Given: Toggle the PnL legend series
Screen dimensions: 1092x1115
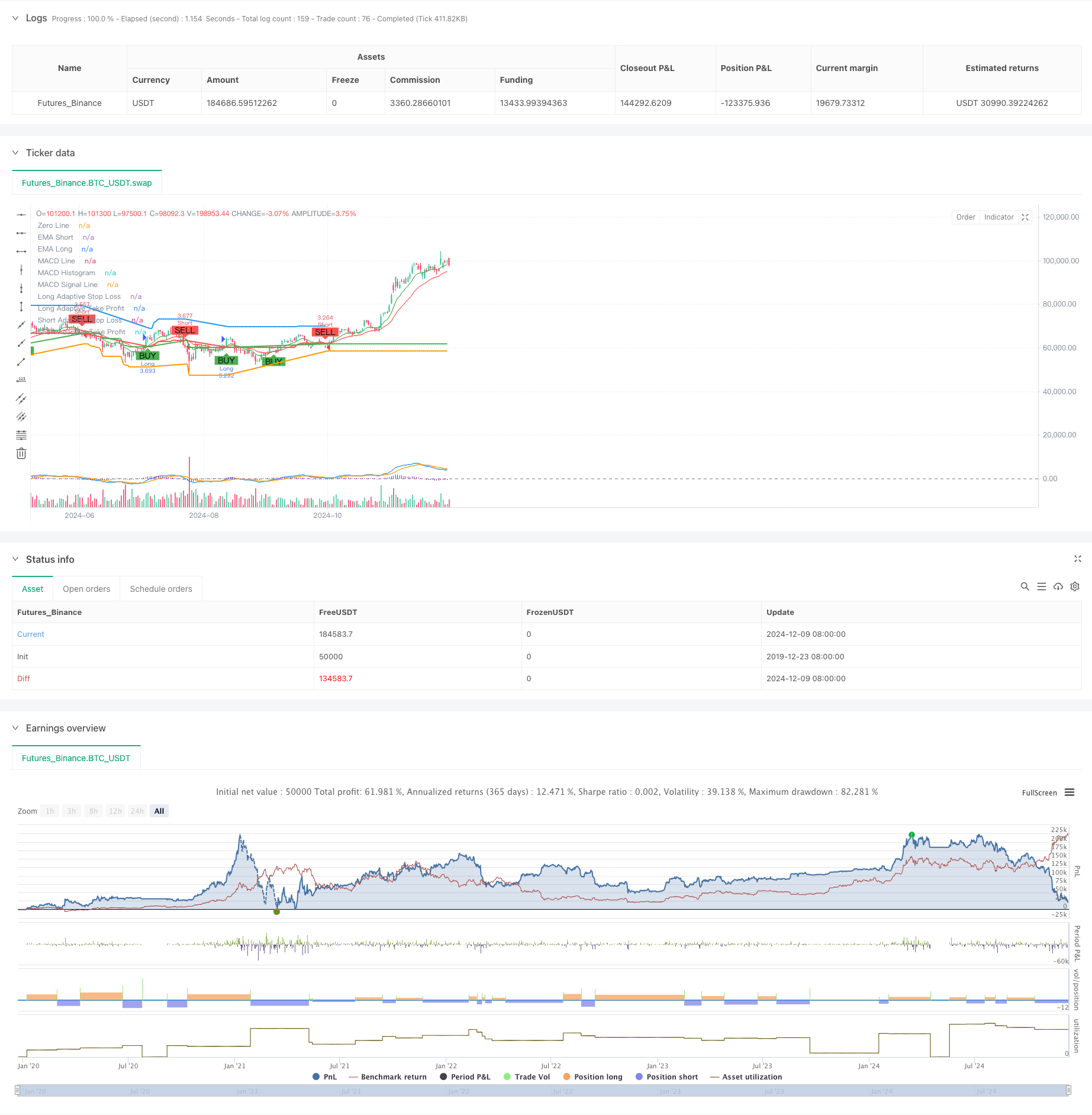Looking at the screenshot, I should 324,1077.
